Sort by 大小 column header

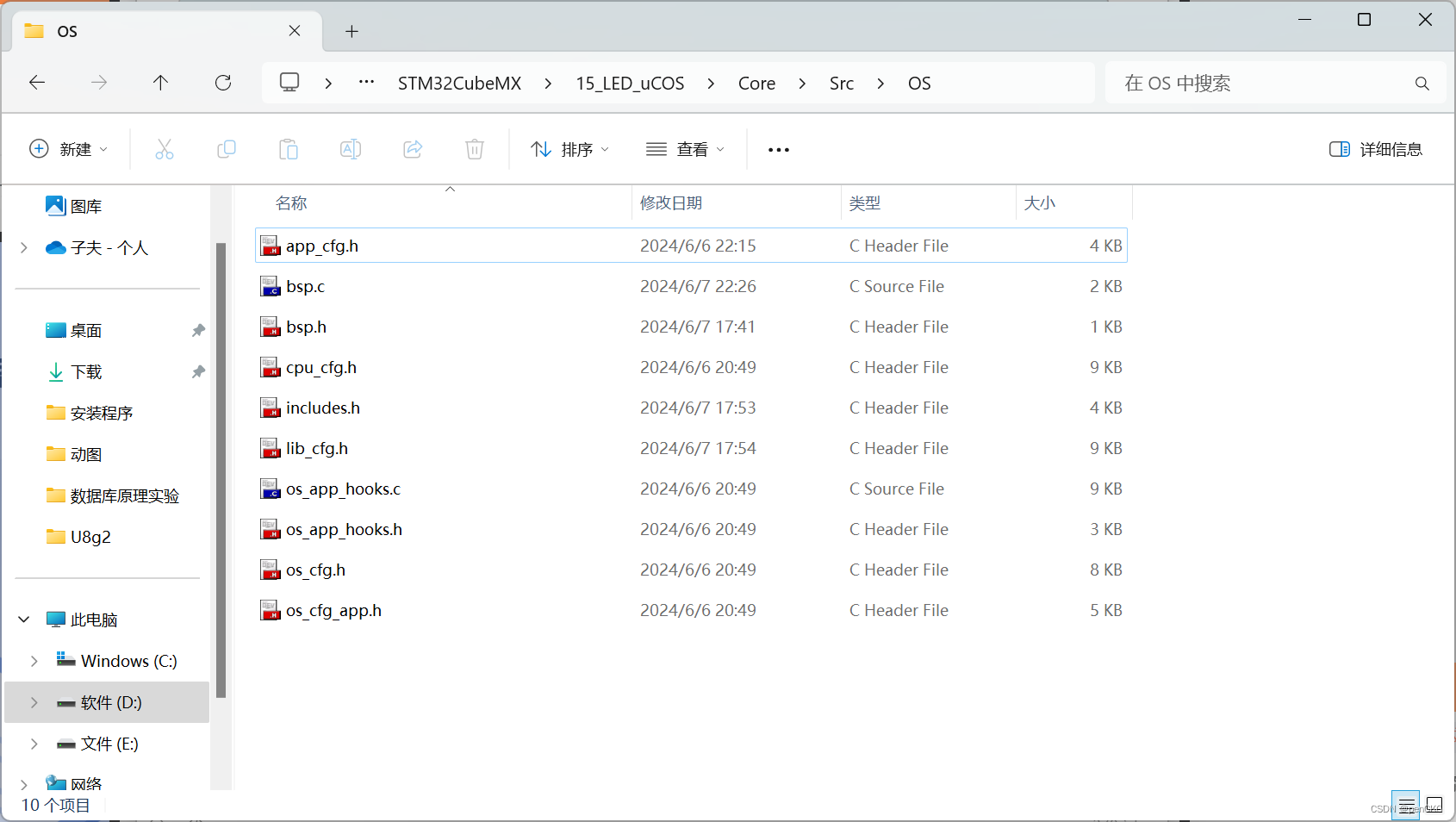tap(1039, 203)
